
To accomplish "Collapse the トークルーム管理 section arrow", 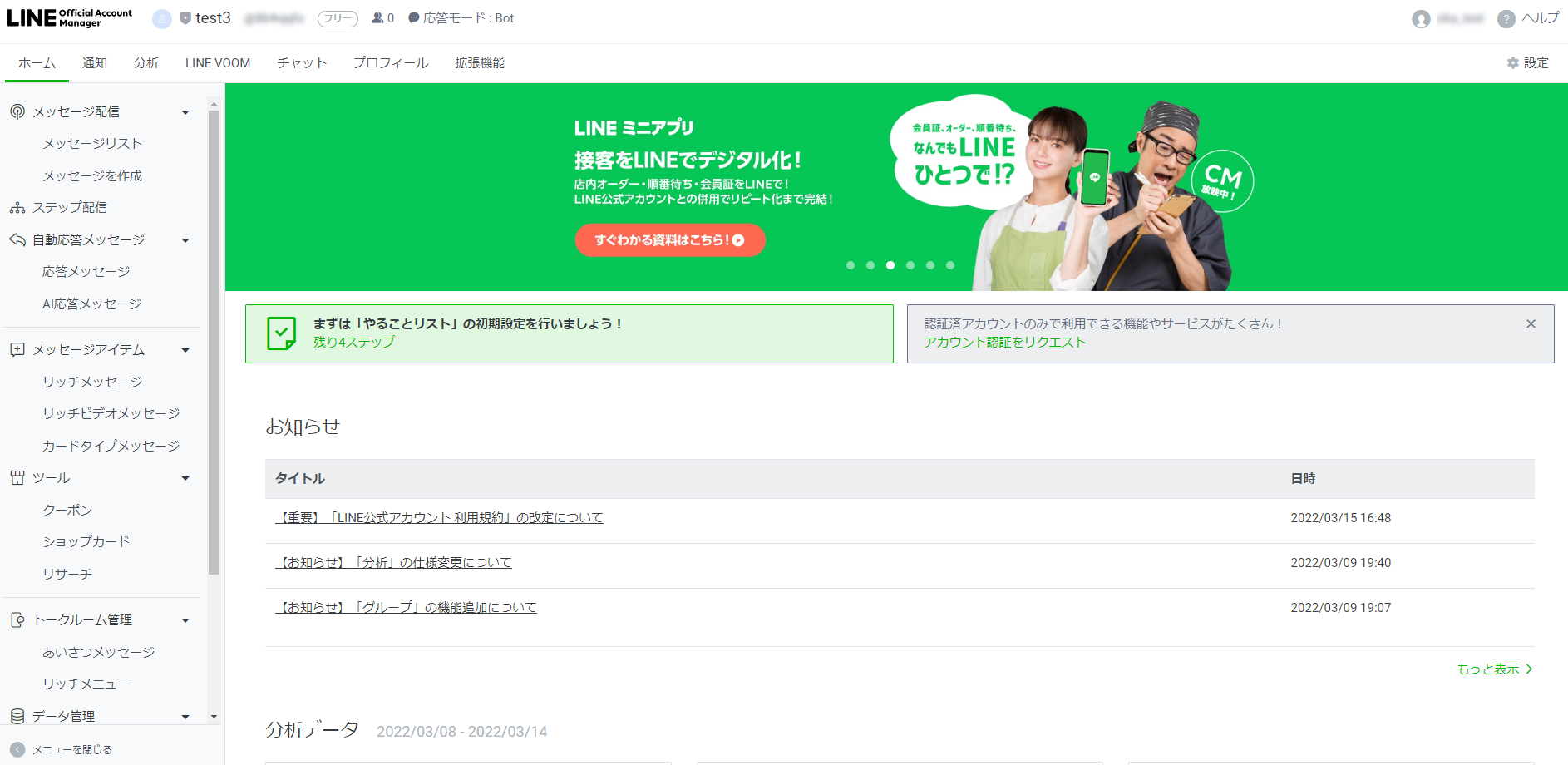I will pos(185,621).
